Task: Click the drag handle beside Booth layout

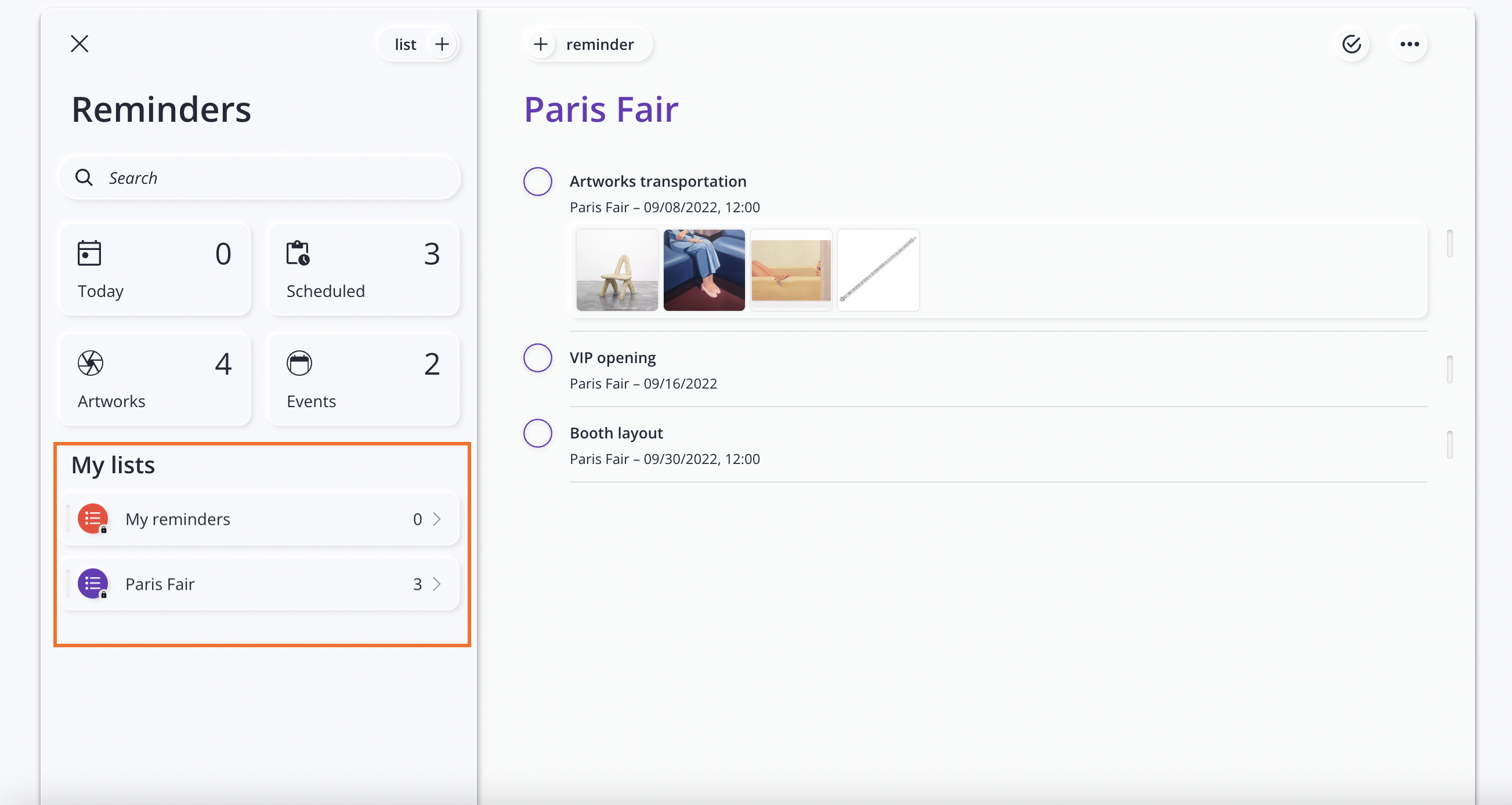Action: click(1449, 445)
